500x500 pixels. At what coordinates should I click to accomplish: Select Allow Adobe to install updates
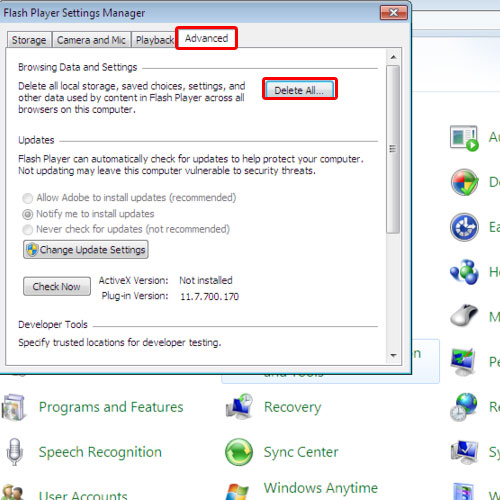[x=28, y=198]
